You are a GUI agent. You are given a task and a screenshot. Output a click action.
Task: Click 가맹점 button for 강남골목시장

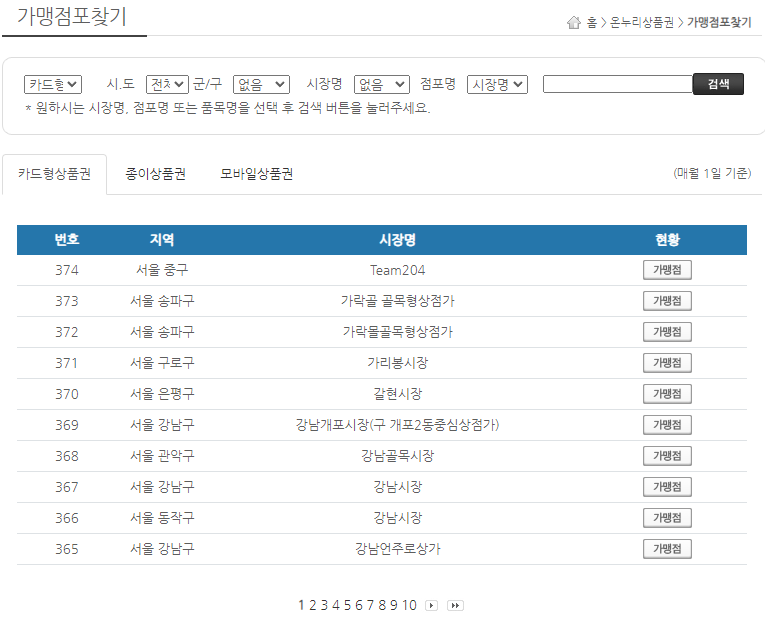pyautogui.click(x=667, y=456)
